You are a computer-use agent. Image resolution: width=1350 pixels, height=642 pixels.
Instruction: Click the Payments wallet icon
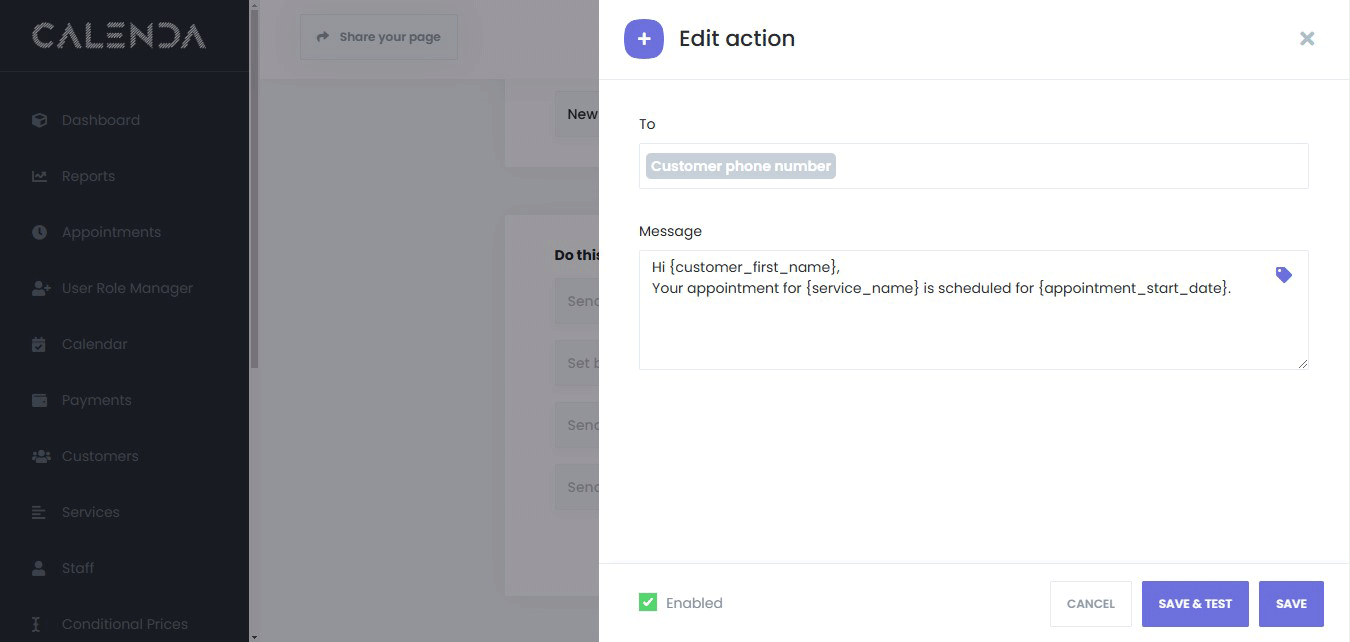(x=40, y=400)
